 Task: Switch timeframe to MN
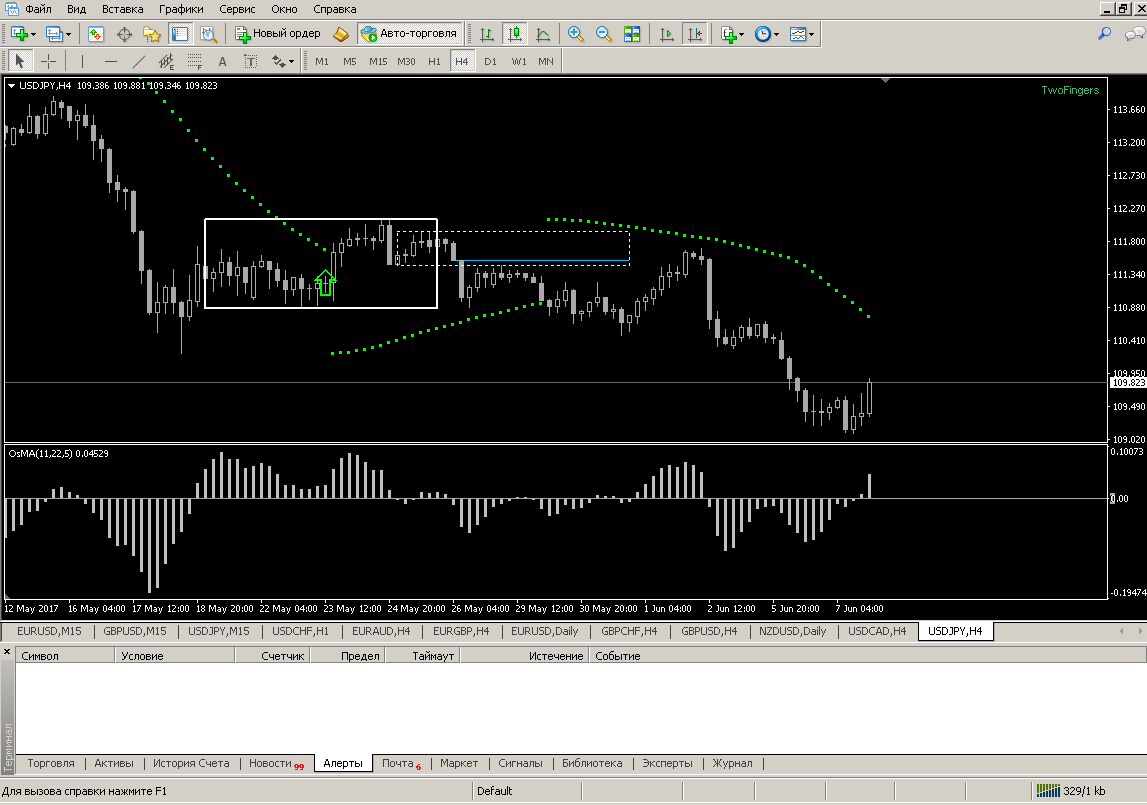(546, 61)
